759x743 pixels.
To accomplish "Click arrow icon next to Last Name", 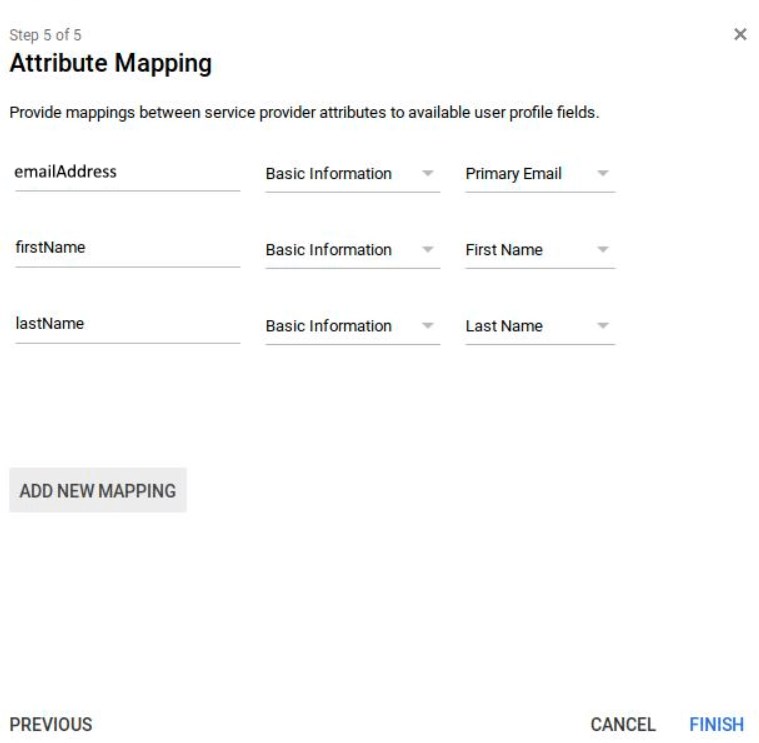I will point(602,325).
